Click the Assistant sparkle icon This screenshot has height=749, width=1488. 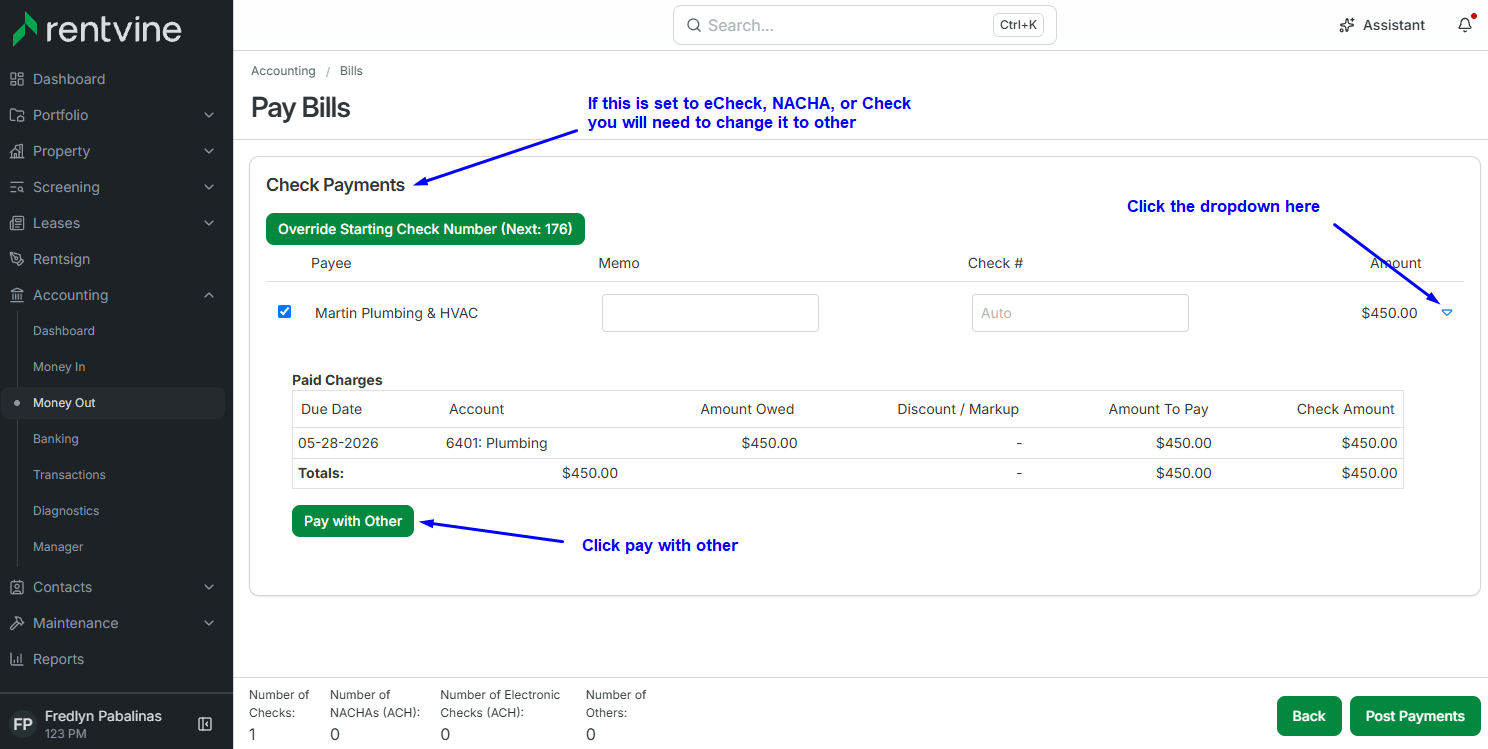pyautogui.click(x=1347, y=25)
